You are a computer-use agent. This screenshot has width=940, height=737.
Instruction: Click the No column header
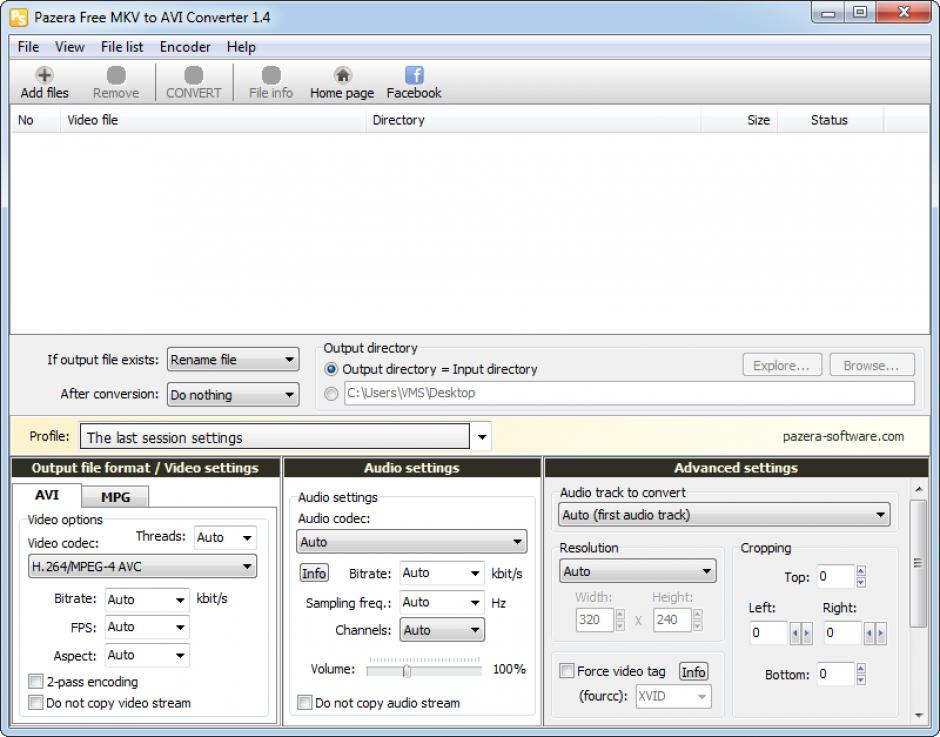pos(35,120)
